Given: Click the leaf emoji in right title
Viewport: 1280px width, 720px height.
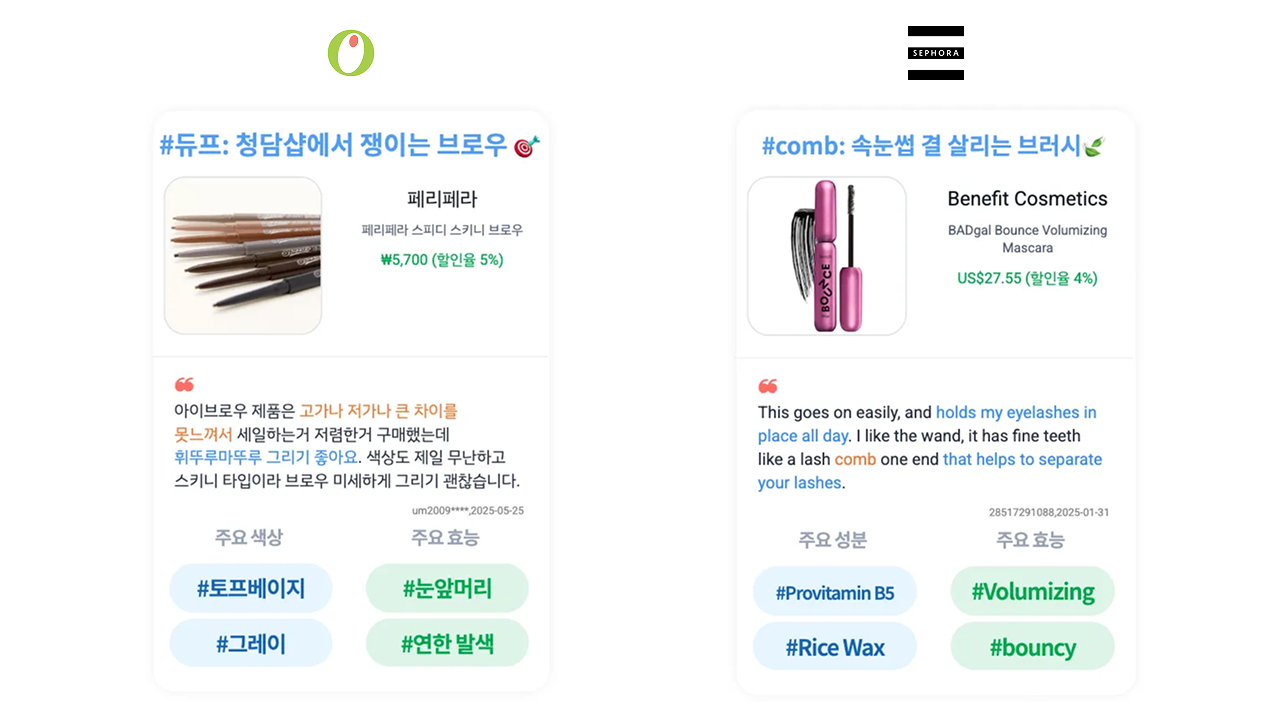Looking at the screenshot, I should click(1094, 147).
